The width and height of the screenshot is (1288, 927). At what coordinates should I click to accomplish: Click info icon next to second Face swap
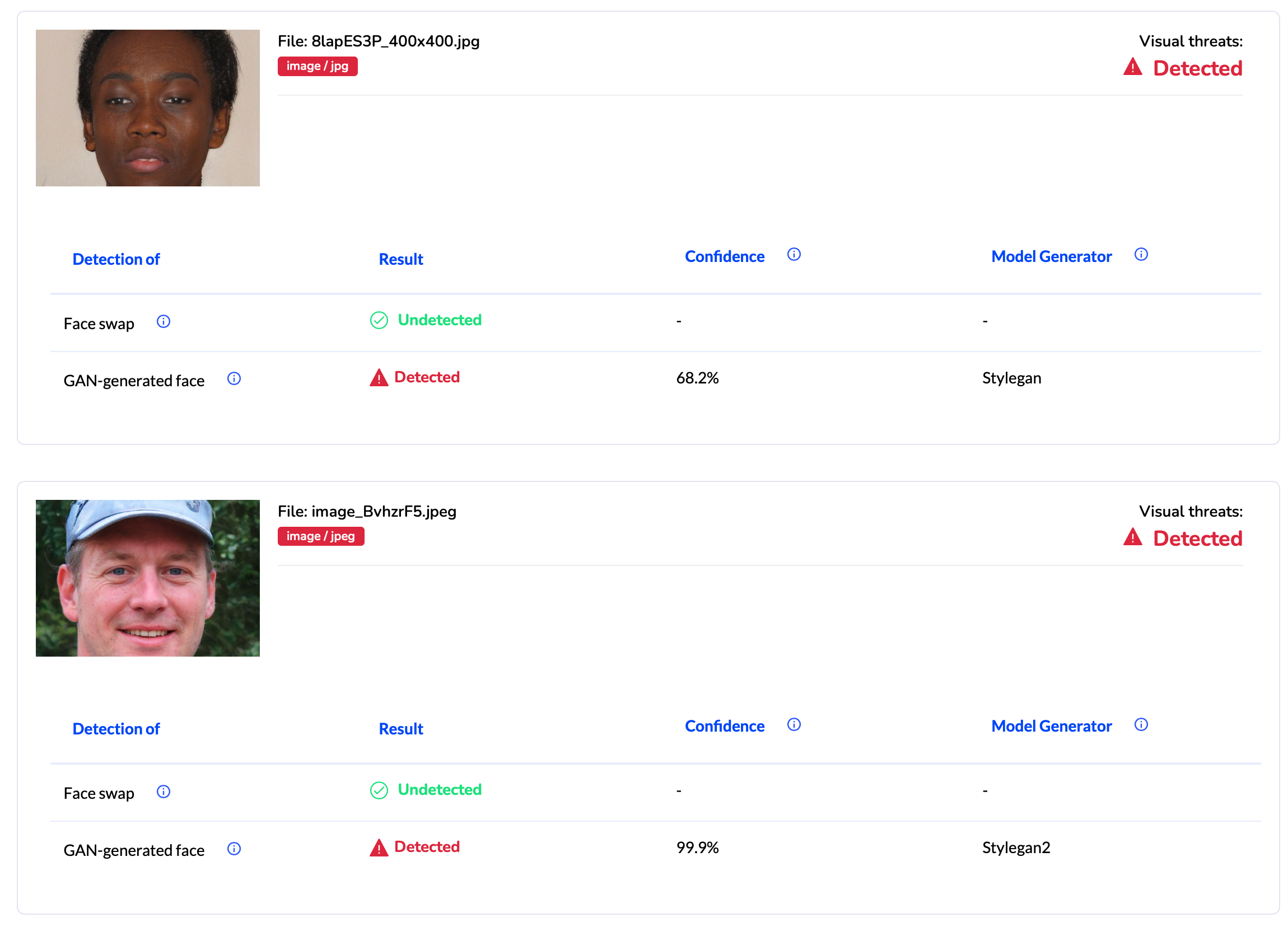tap(164, 792)
